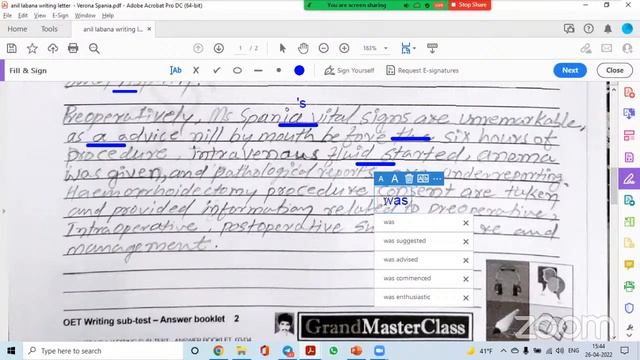Open the File menu
The width and height of the screenshot is (640, 360).
[7, 16]
